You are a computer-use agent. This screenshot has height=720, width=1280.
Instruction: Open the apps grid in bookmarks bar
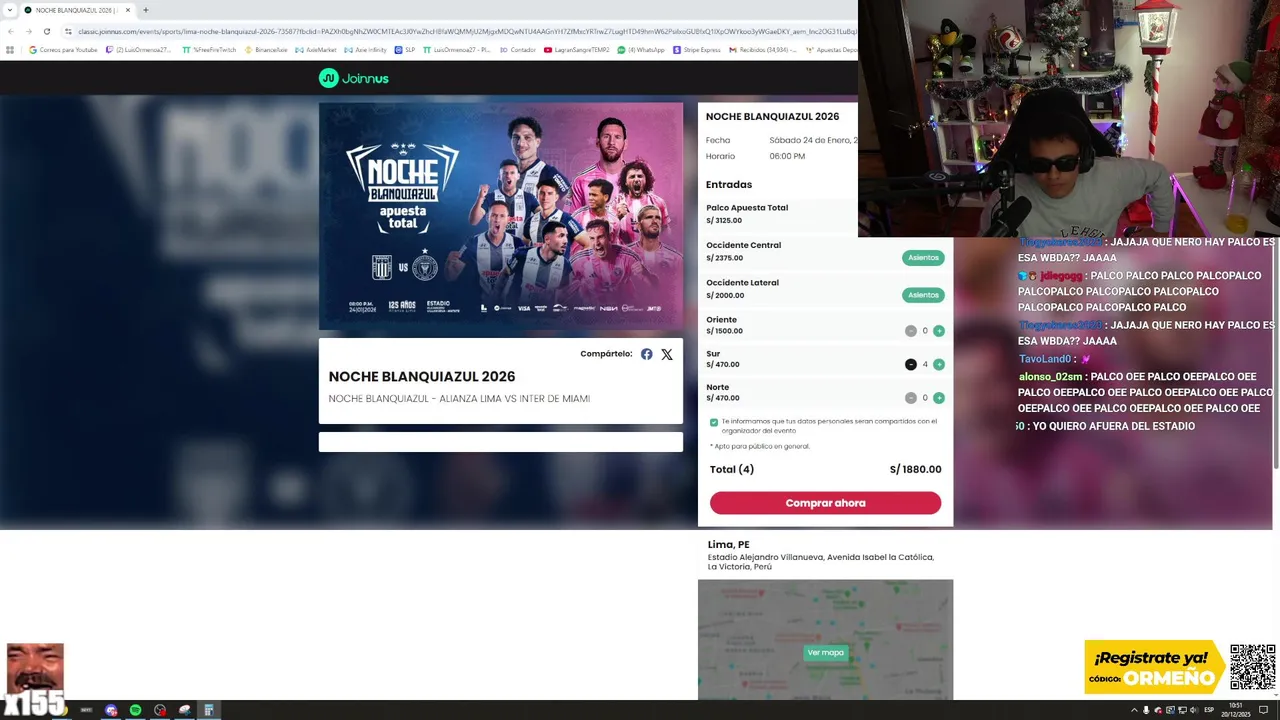point(11,49)
